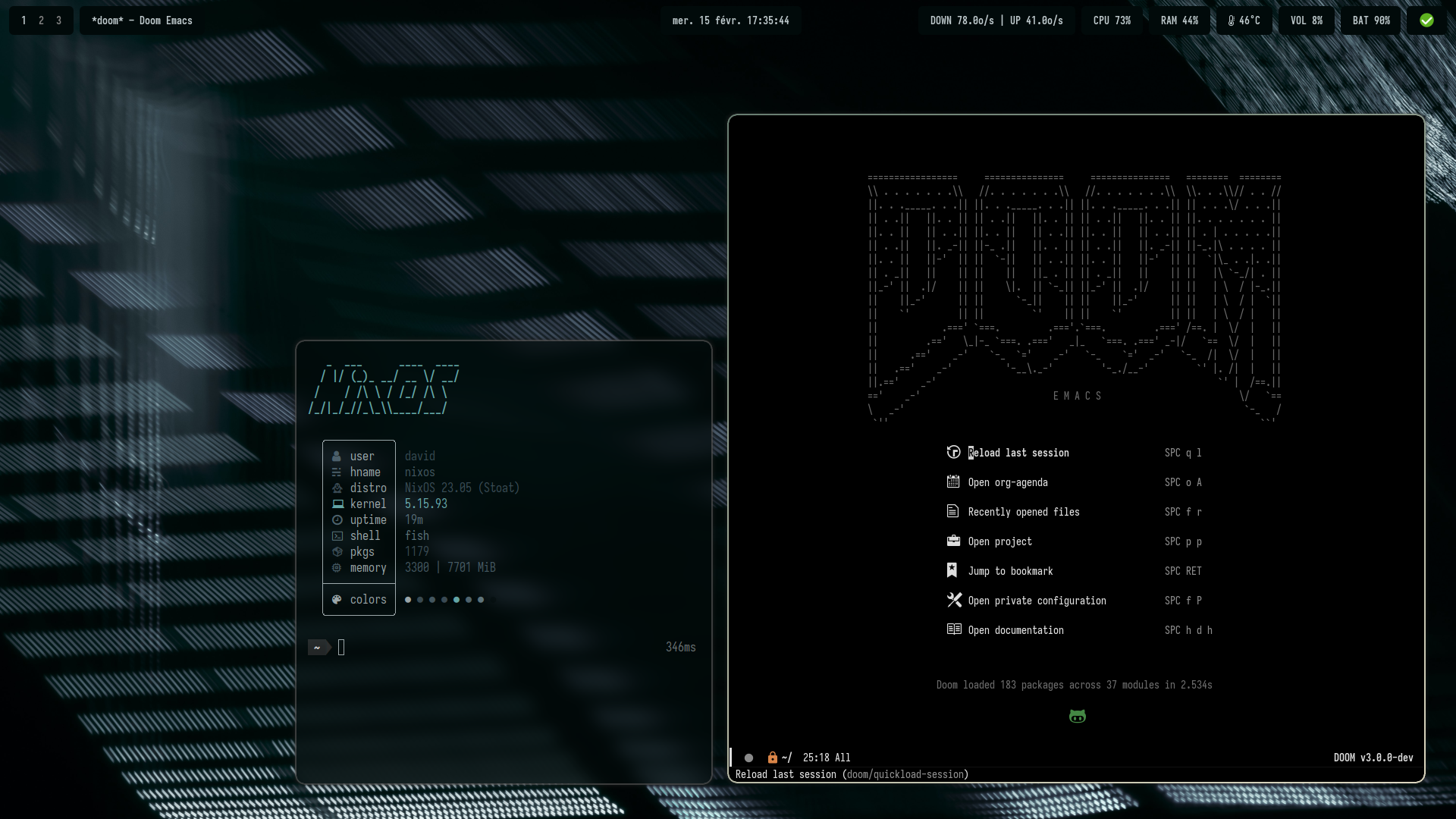This screenshot has height=819, width=1456.
Task: Open "Reload last session" link
Action: [x=1018, y=453]
